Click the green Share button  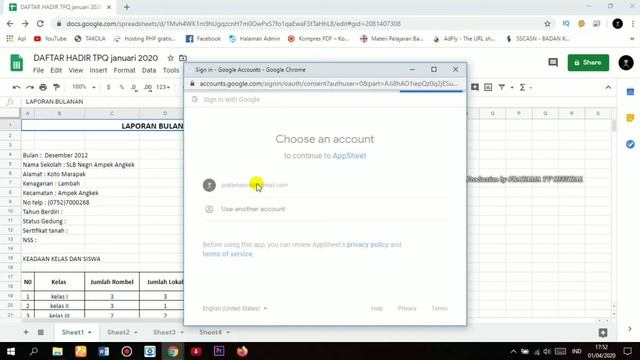click(x=588, y=62)
